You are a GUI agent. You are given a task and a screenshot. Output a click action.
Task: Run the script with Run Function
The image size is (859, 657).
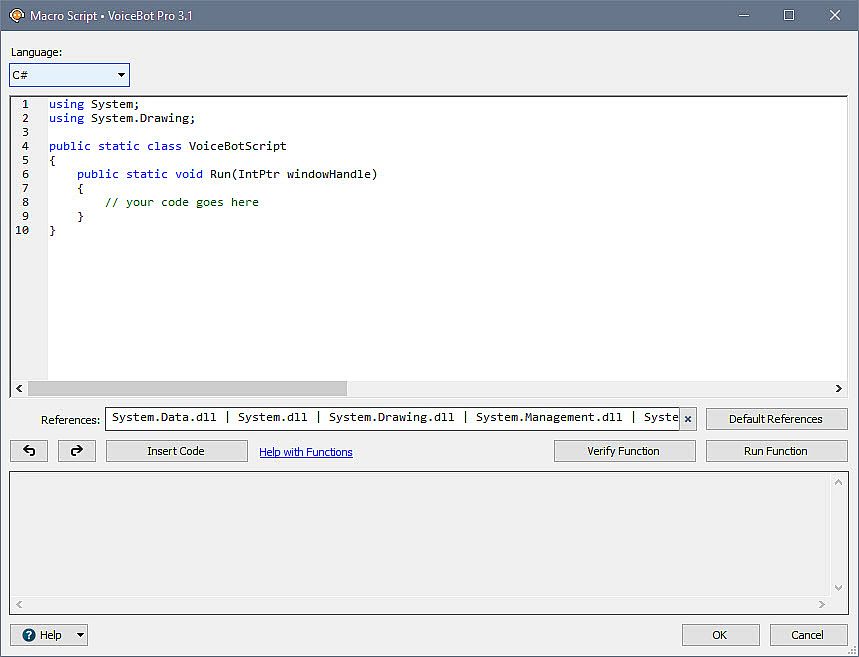(776, 451)
